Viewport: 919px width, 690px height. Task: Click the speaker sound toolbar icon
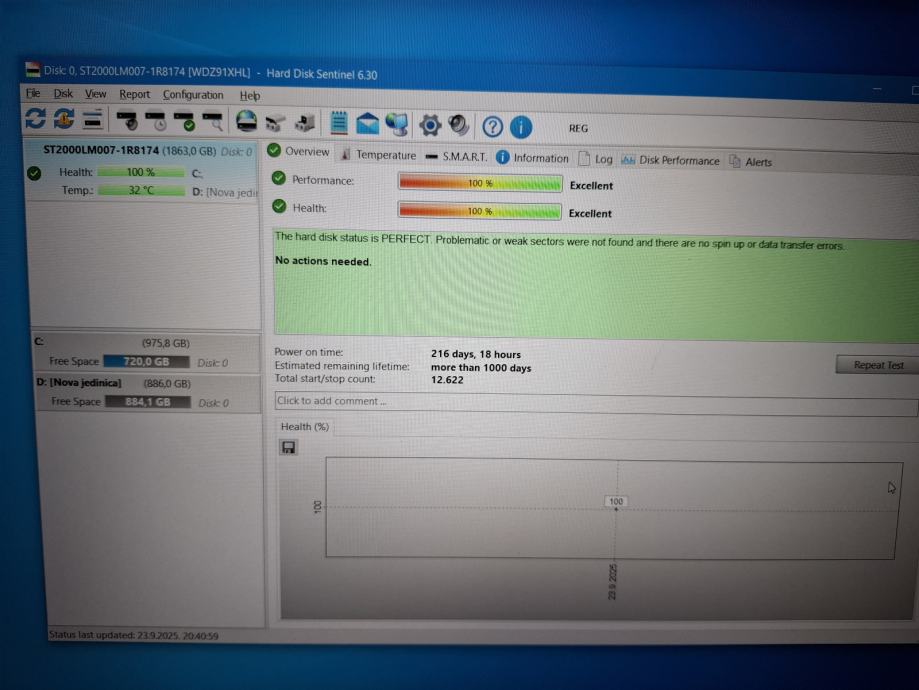(458, 125)
